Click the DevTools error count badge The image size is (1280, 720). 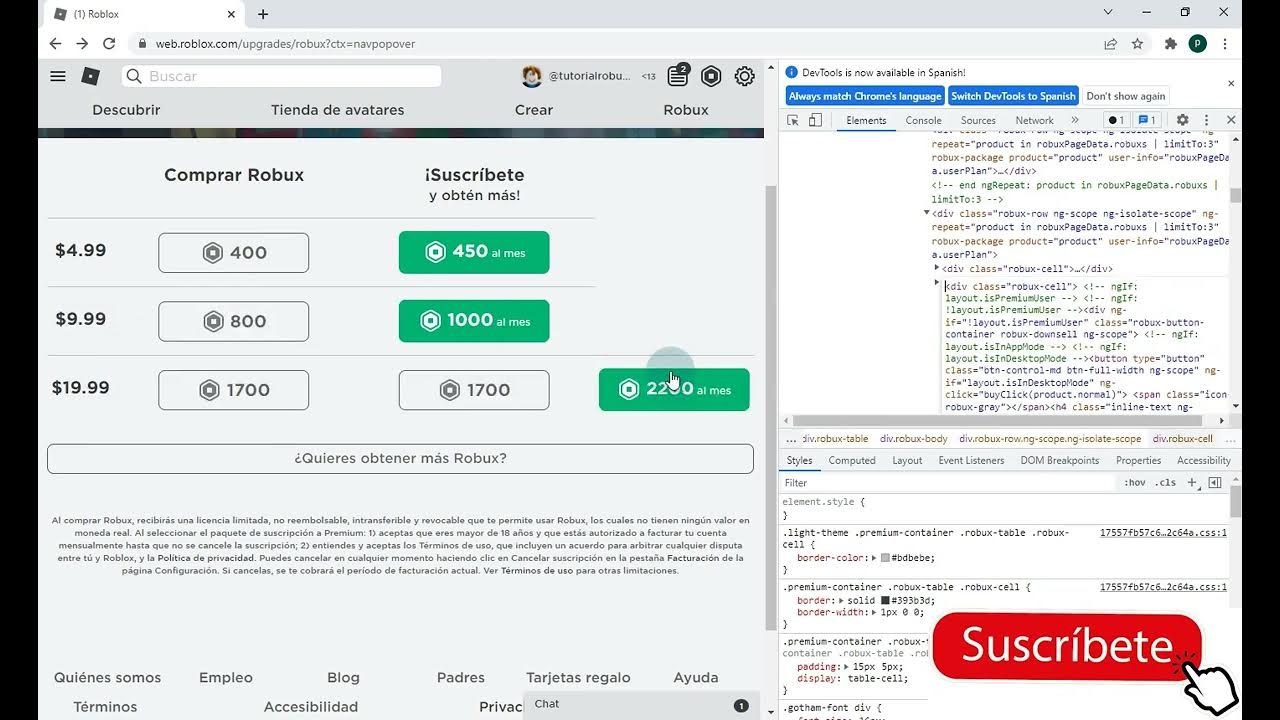(x=1115, y=120)
